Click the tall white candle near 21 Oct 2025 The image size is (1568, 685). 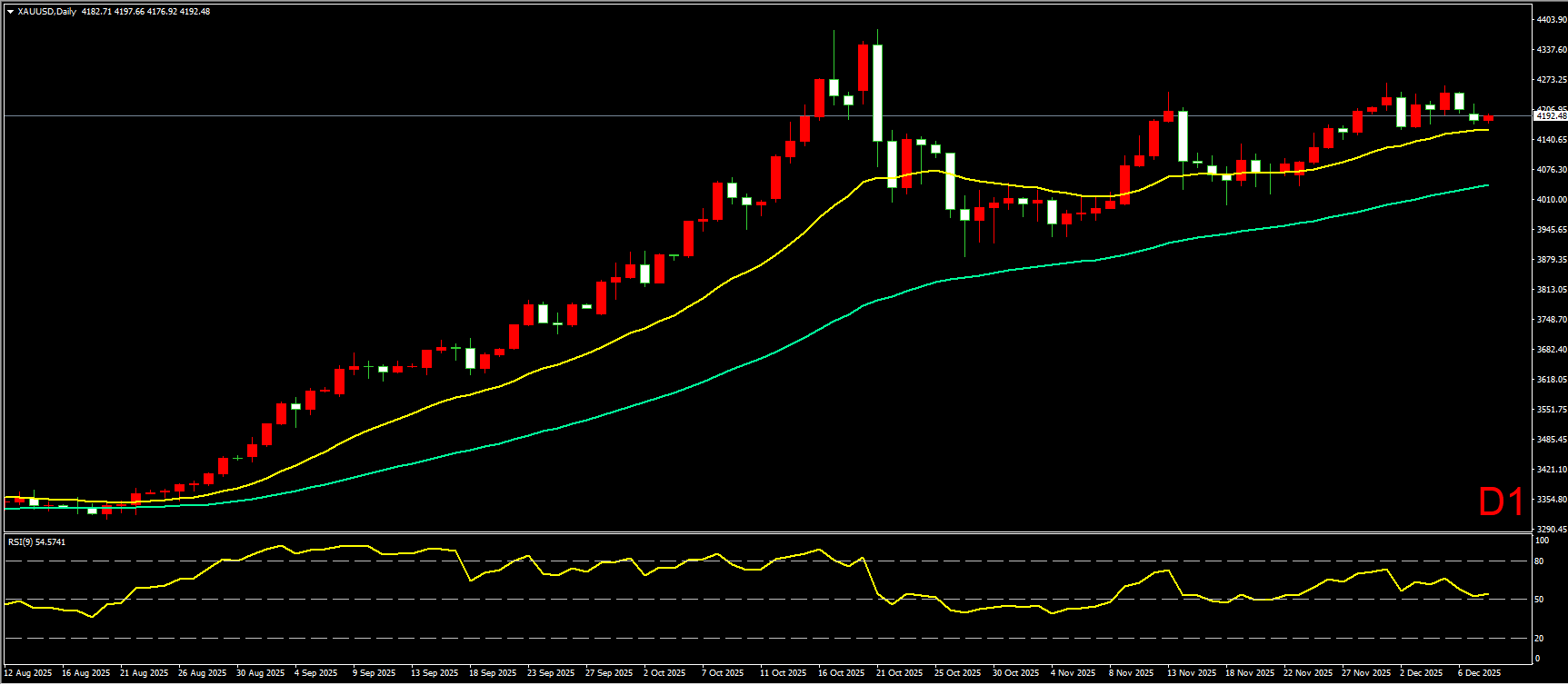pyautogui.click(x=877, y=93)
